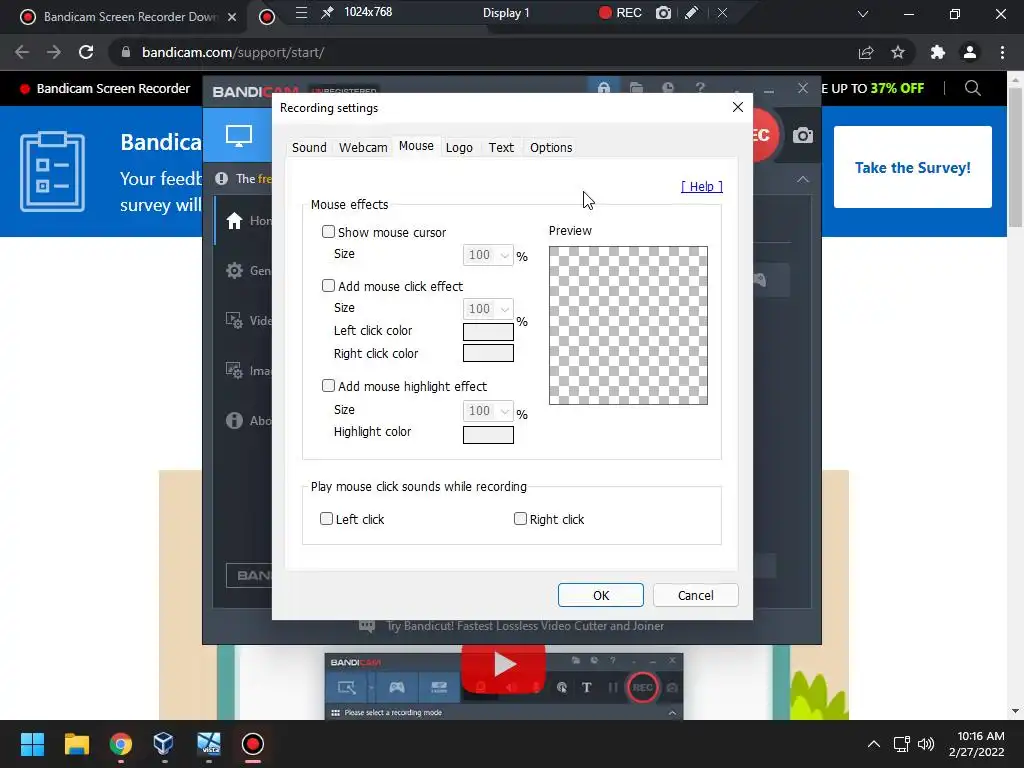Open the click effect Size dropdown
1024x768 pixels.
coord(488,308)
